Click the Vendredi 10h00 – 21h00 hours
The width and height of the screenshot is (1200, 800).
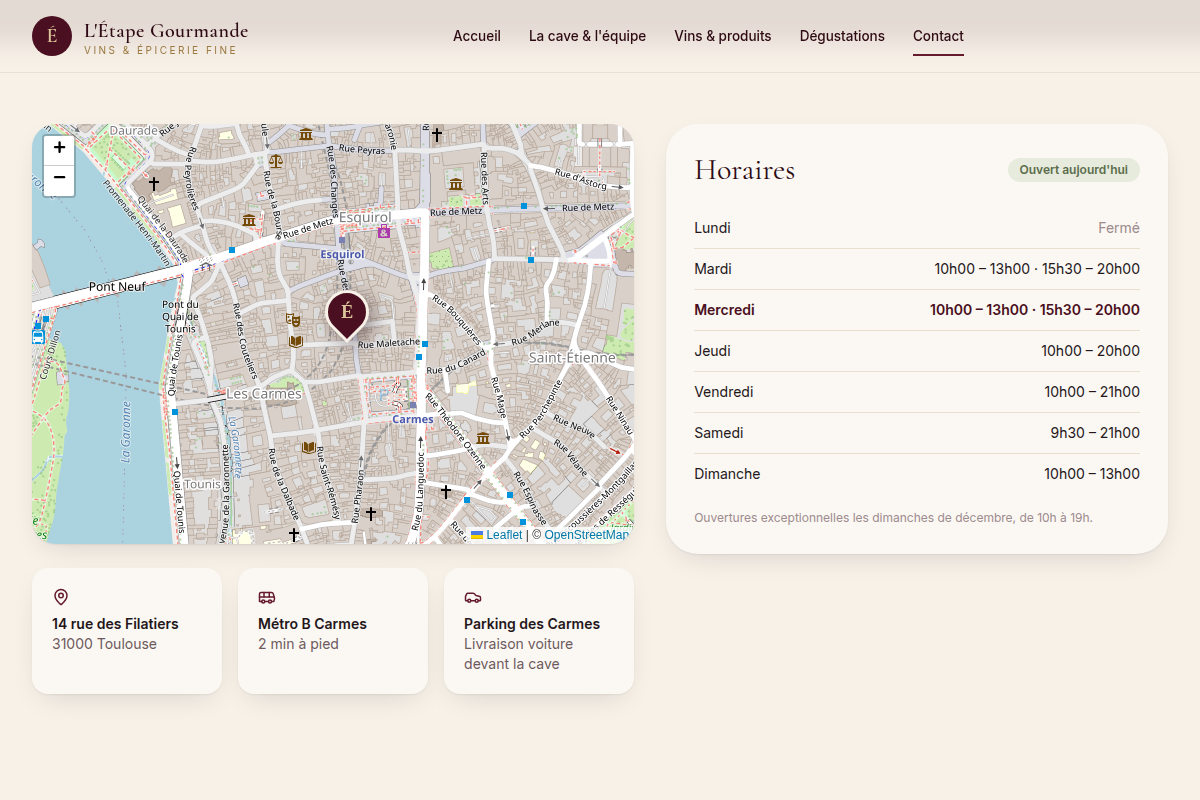click(1092, 392)
